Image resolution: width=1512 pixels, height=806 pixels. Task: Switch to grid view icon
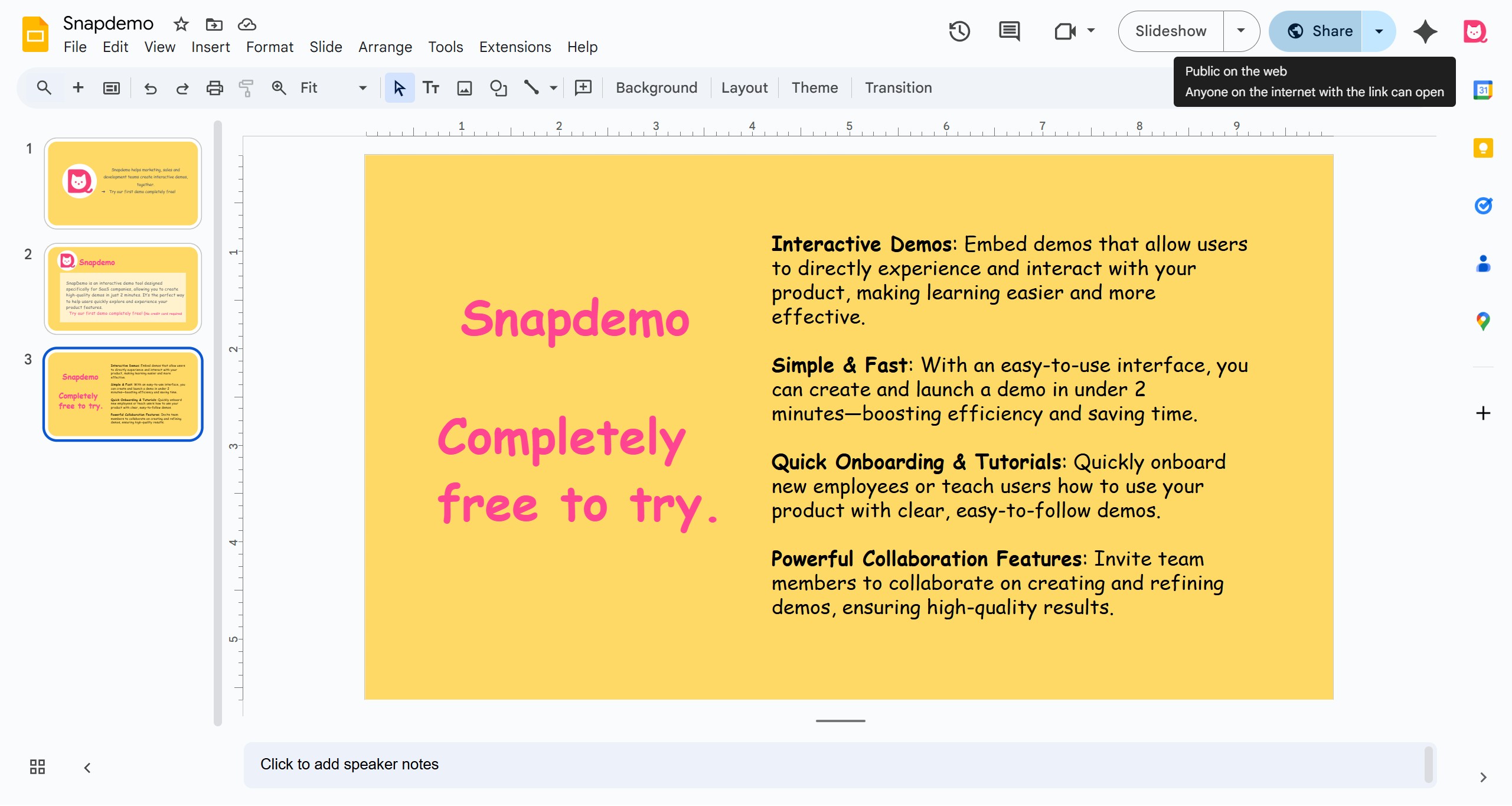[37, 767]
